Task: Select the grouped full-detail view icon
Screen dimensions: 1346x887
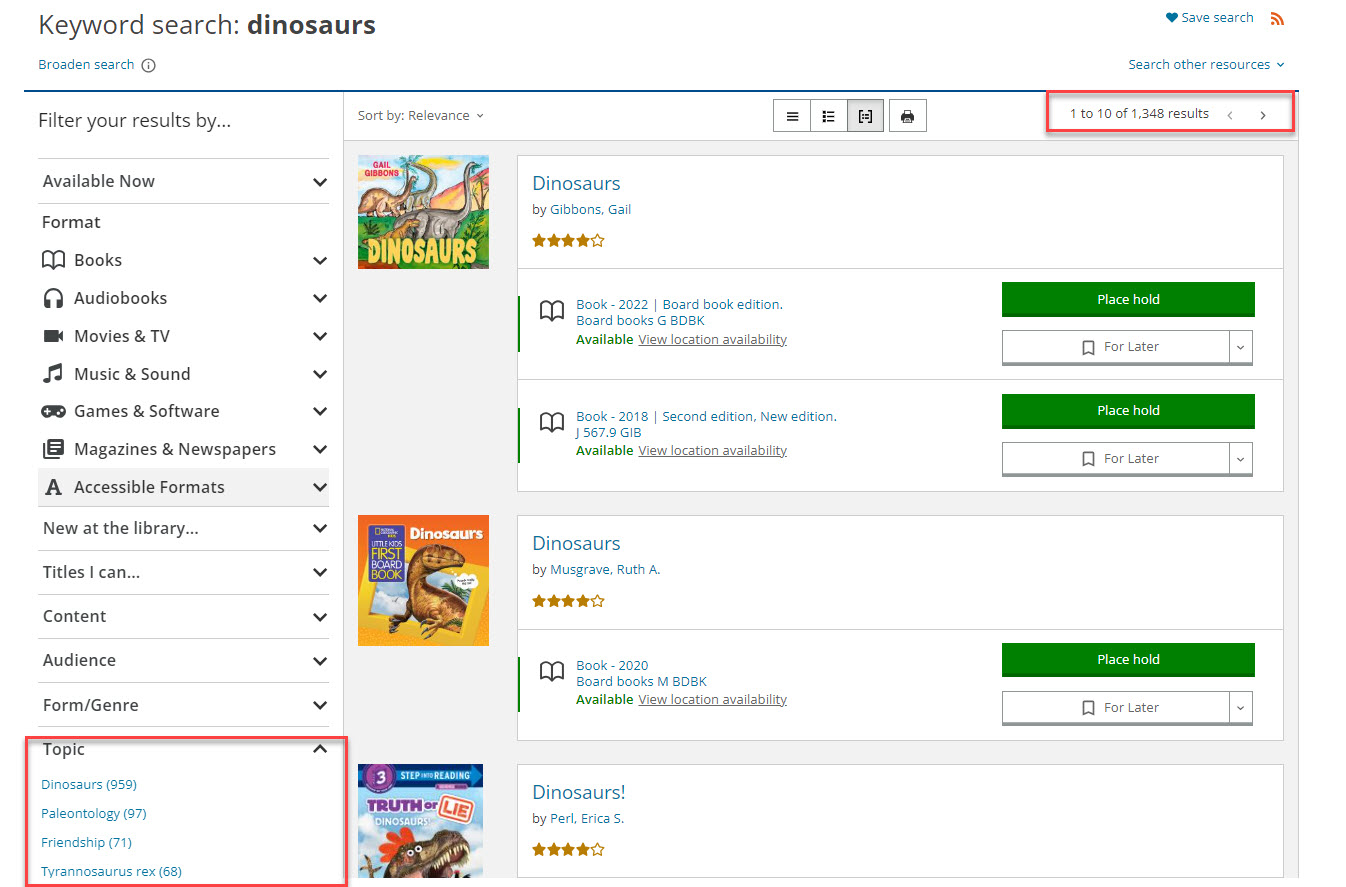Action: pyautogui.click(x=865, y=116)
